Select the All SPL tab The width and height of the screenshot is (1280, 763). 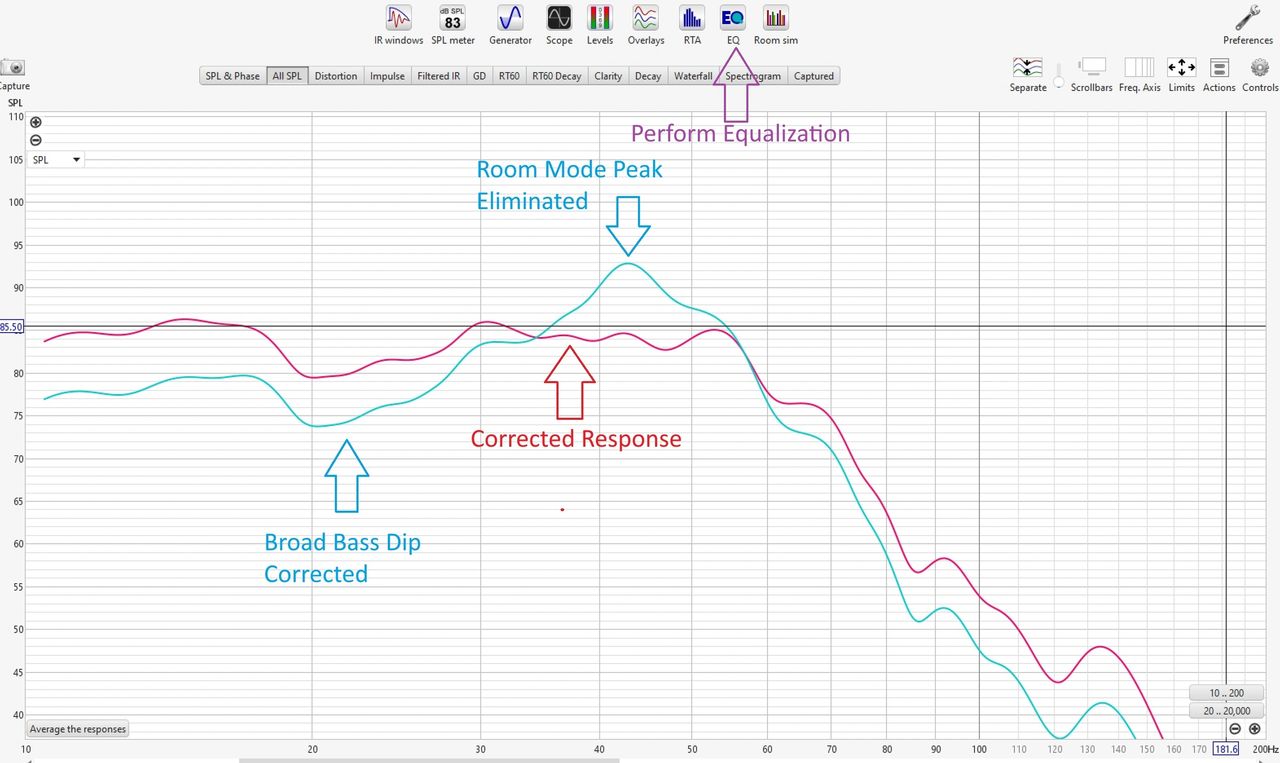click(287, 76)
